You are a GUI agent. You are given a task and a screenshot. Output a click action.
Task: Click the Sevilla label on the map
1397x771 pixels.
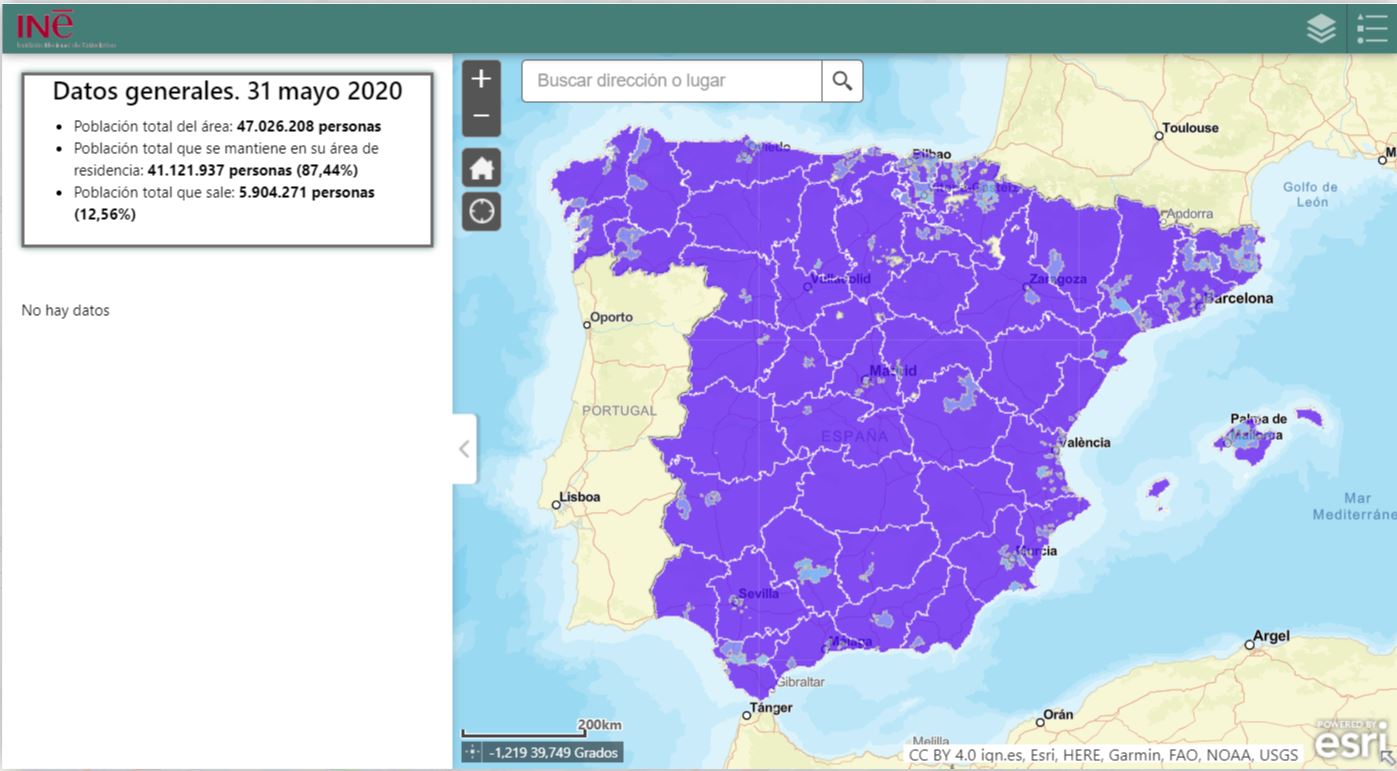point(758,594)
